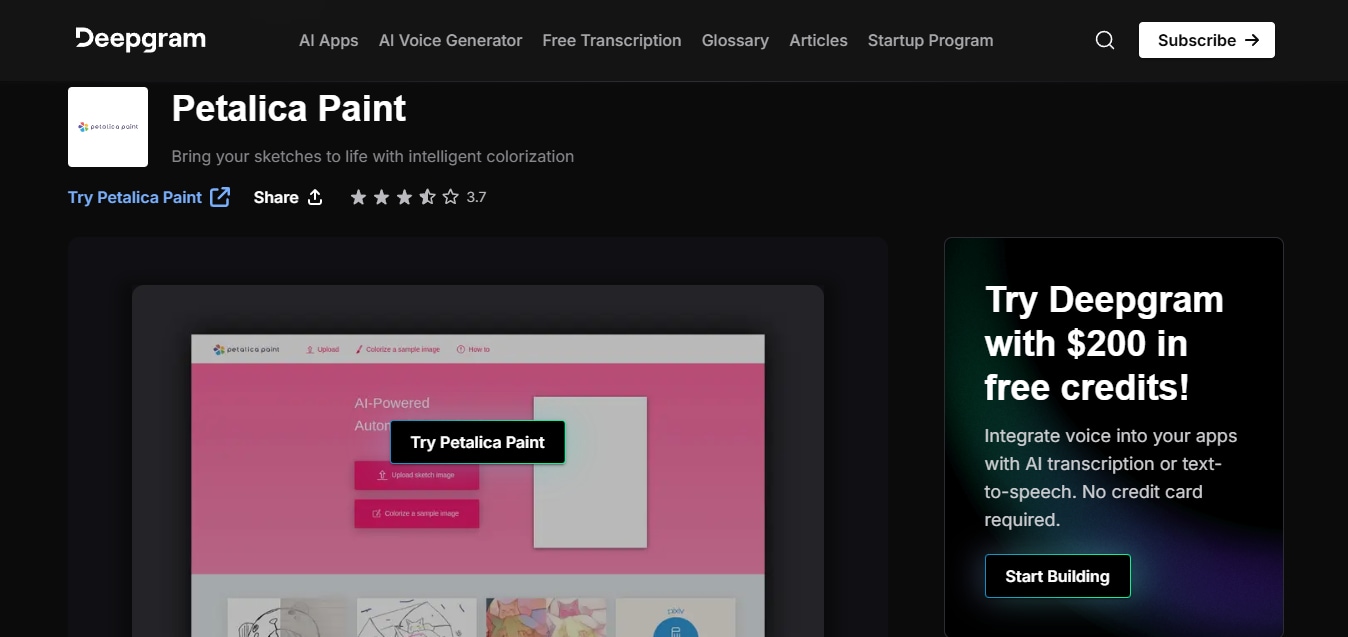
Task: Click the Petalica Paint logo thumbnail
Action: [x=108, y=127]
